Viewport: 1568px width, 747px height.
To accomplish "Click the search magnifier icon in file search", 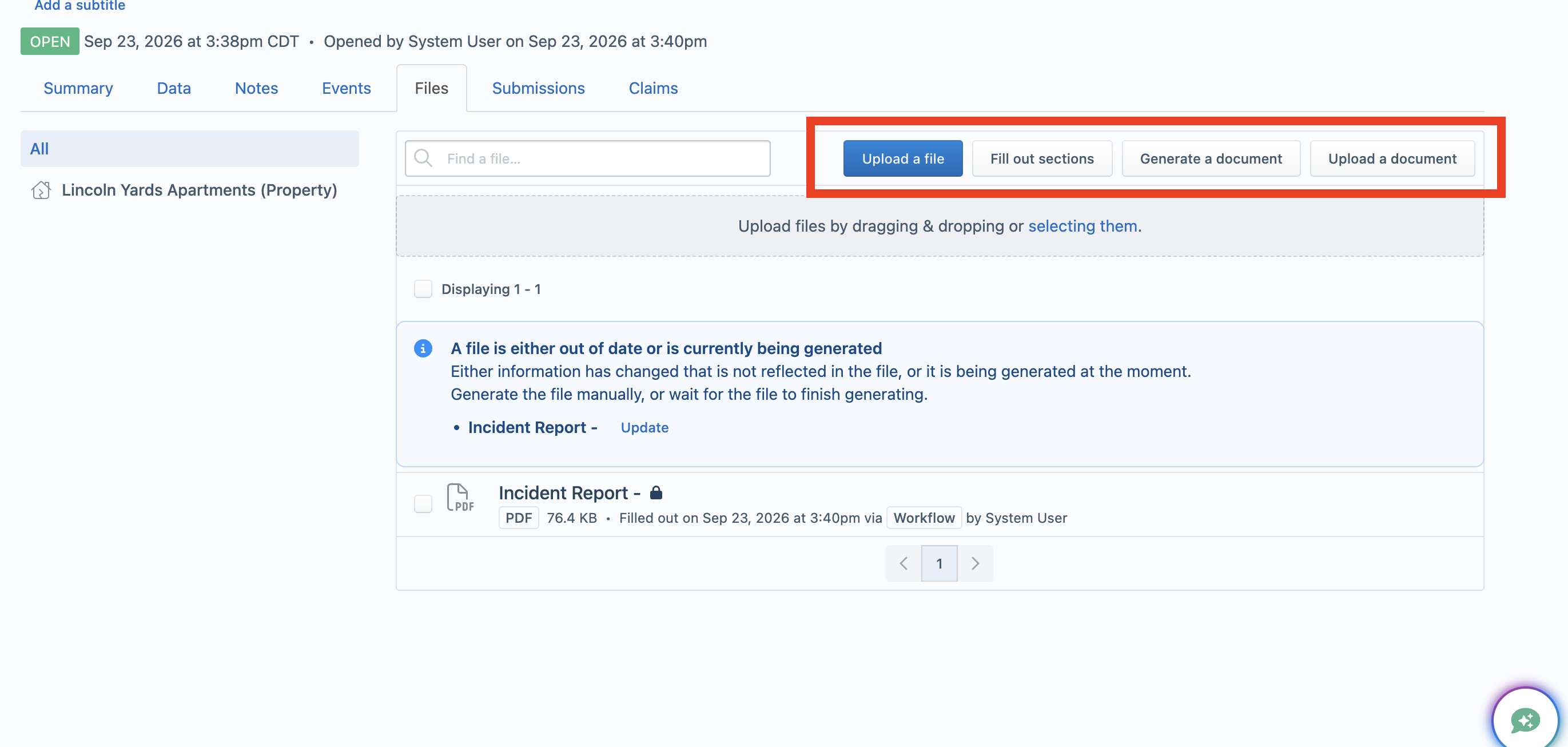I will 423,158.
